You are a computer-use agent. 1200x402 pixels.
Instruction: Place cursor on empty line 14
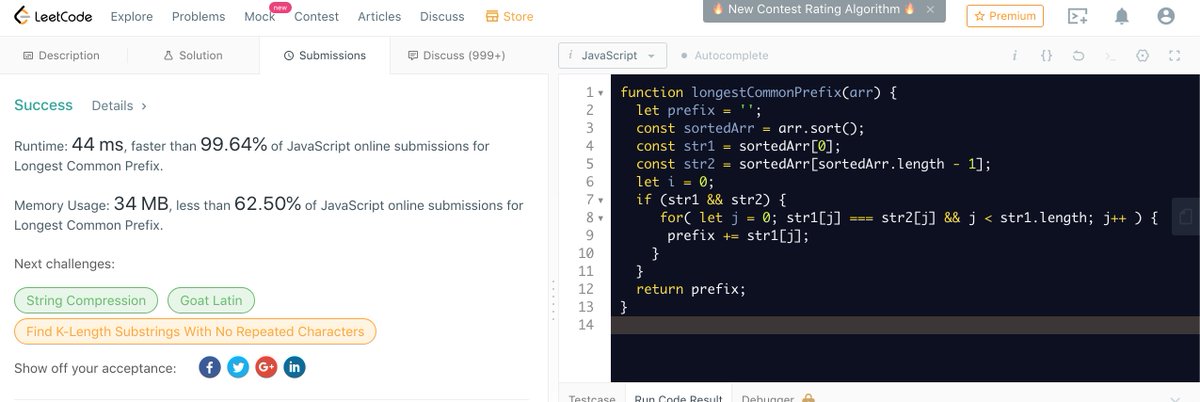[905, 325]
